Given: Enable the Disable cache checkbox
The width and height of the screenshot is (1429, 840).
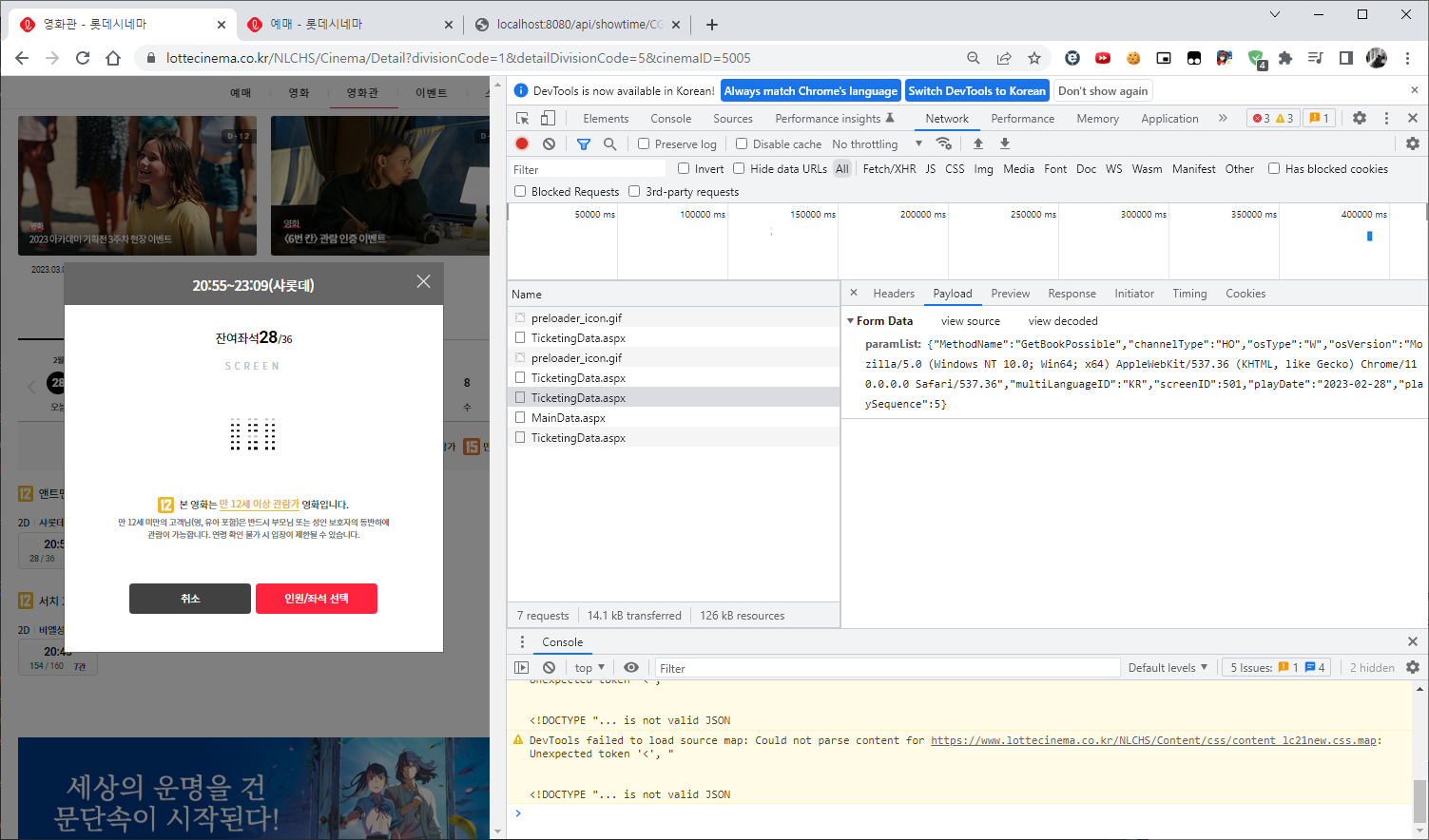Looking at the screenshot, I should pos(742,143).
